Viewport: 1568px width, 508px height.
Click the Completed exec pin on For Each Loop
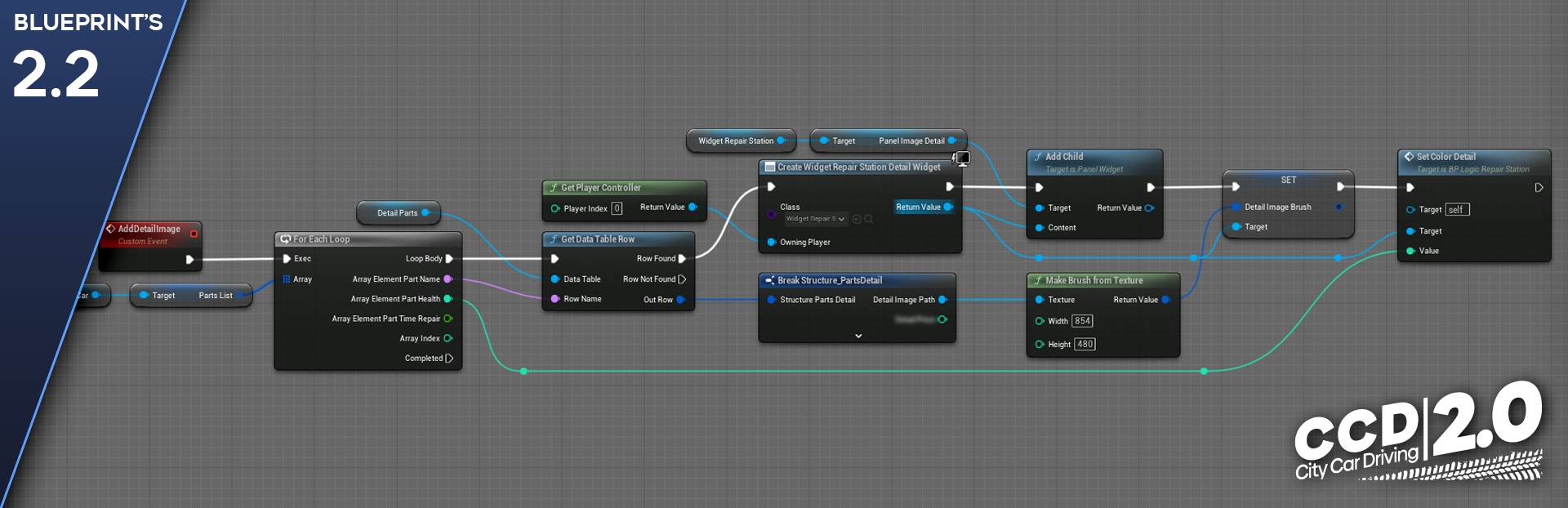coord(449,359)
